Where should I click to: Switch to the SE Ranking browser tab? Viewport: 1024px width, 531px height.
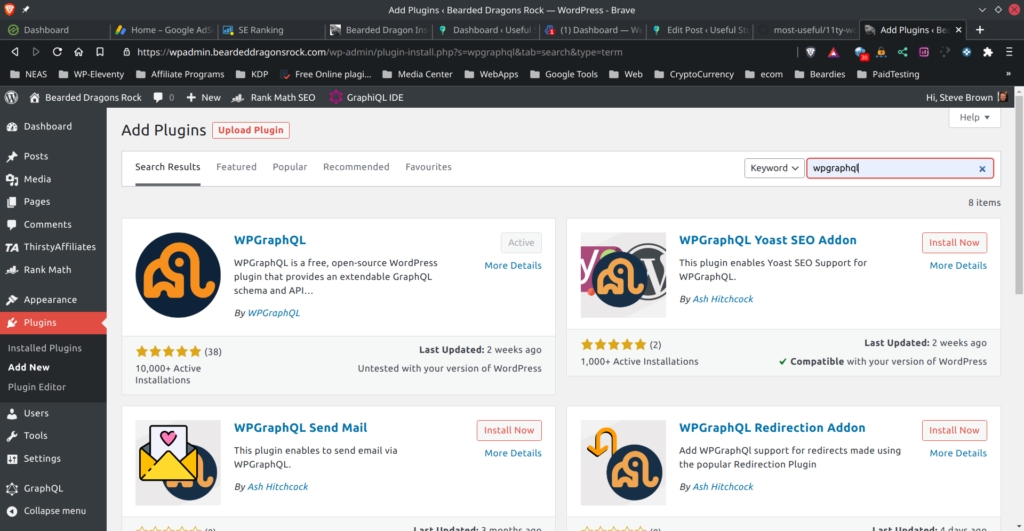click(271, 30)
